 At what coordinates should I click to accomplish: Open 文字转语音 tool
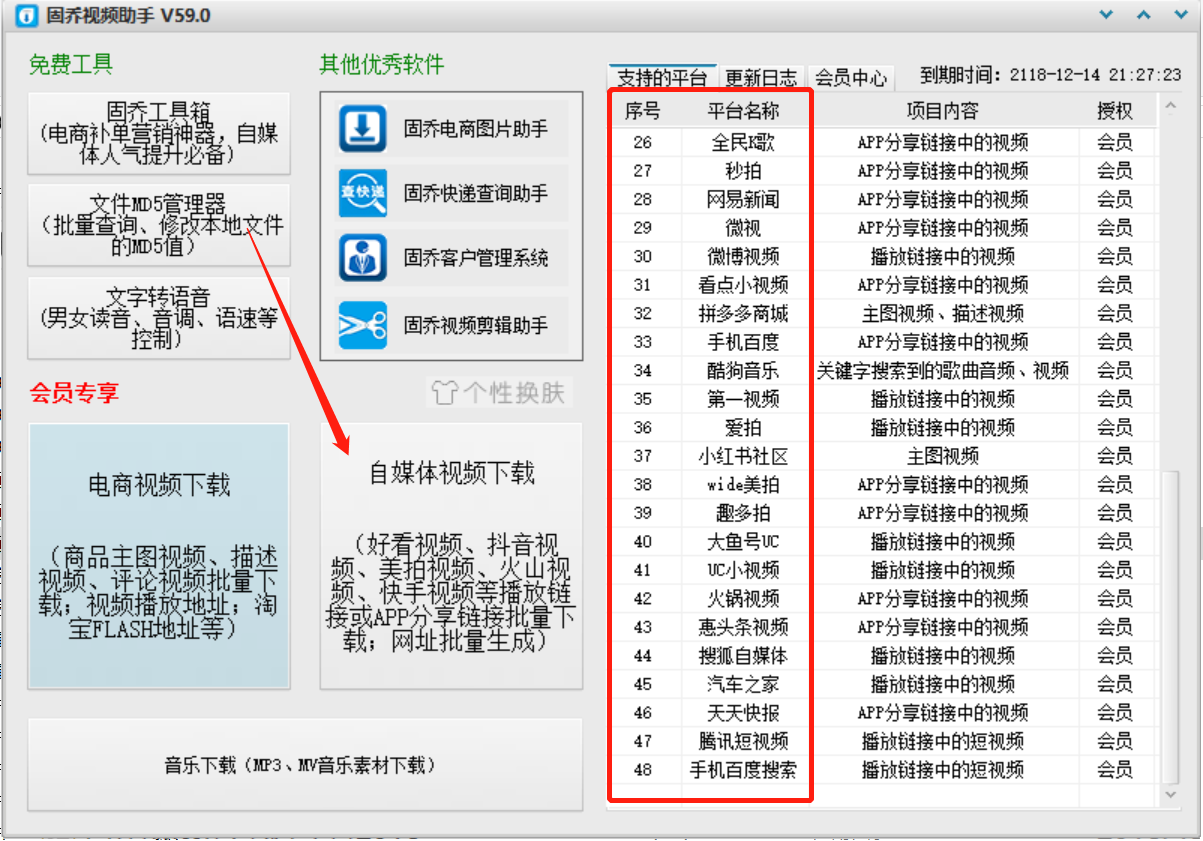coord(159,318)
